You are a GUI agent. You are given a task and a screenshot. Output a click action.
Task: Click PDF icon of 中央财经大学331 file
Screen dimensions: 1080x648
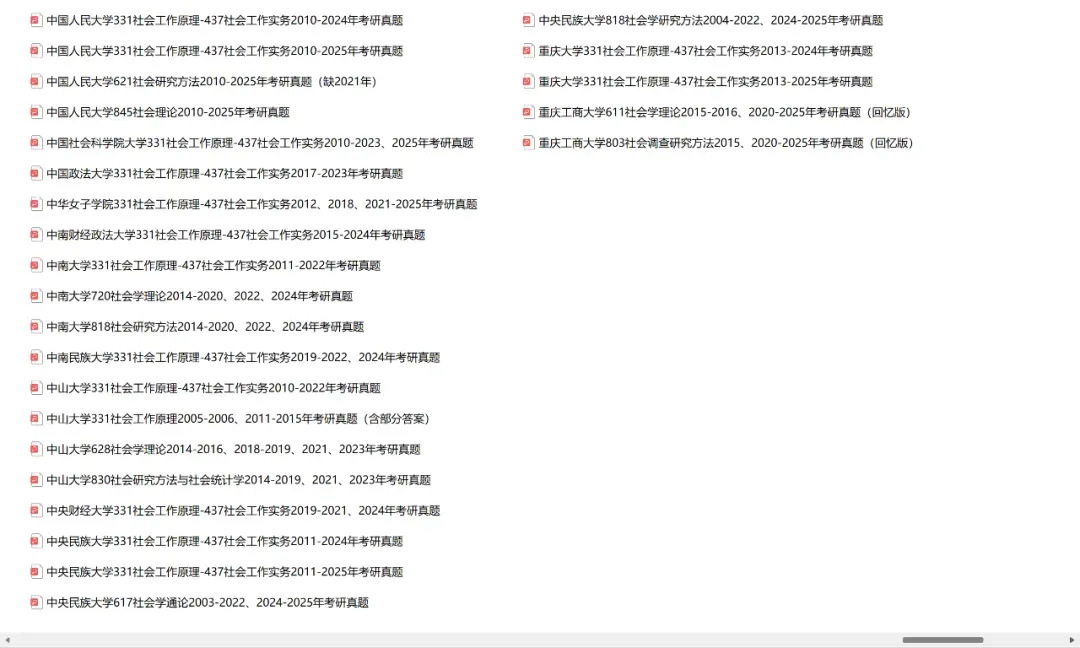[x=36, y=511]
